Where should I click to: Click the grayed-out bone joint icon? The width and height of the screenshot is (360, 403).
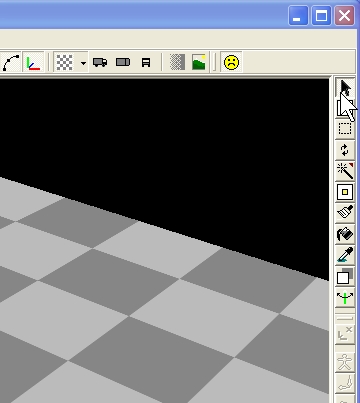[345, 383]
